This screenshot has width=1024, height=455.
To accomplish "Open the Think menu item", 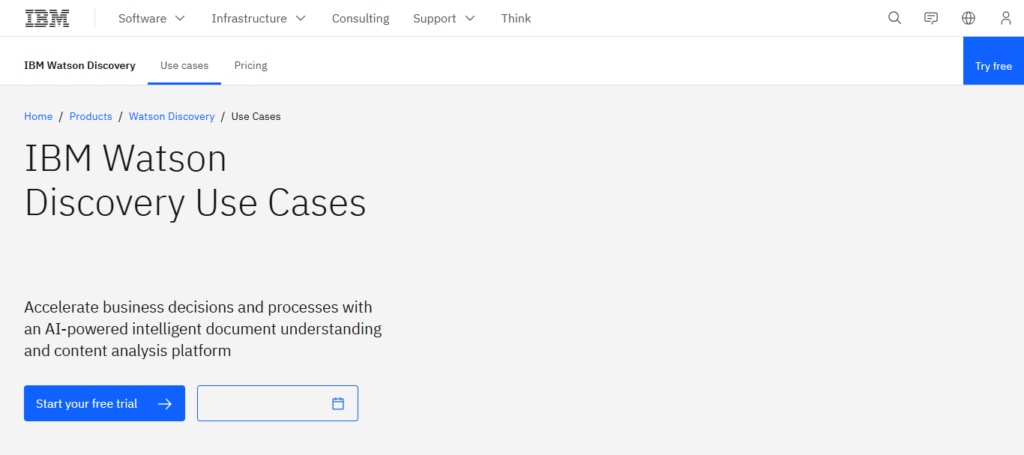I will (516, 18).
